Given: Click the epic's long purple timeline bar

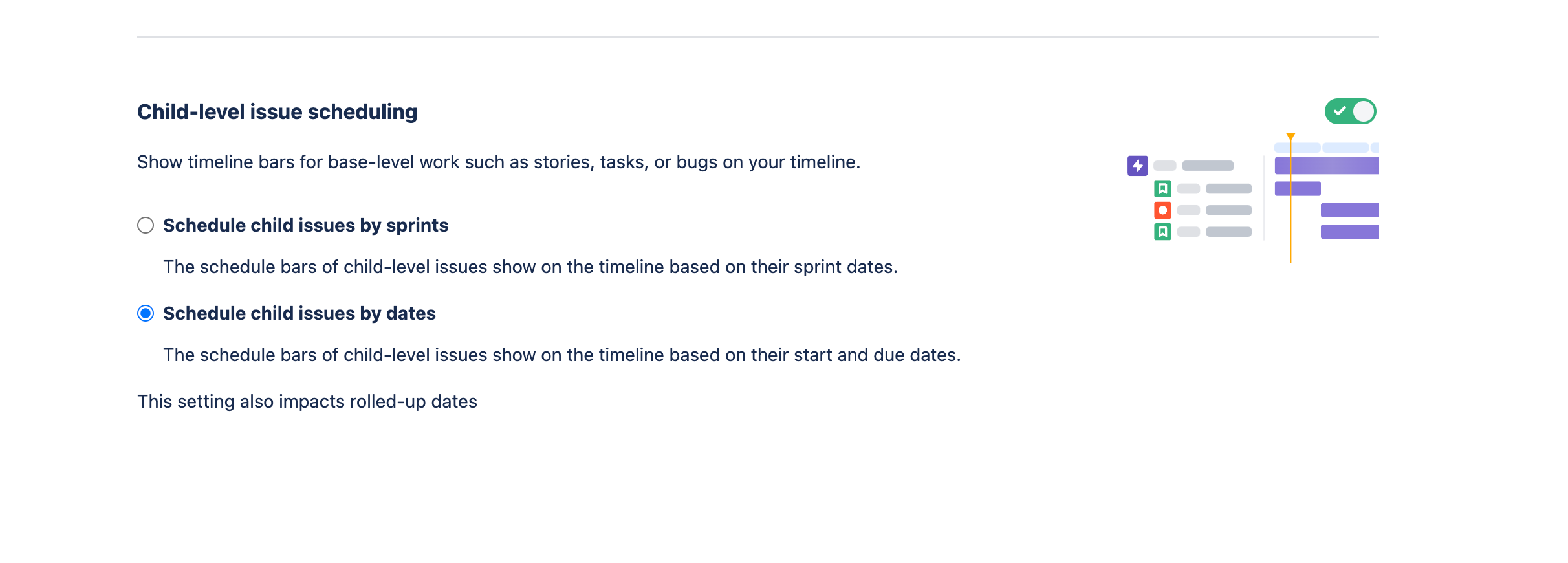Looking at the screenshot, I should [1326, 166].
